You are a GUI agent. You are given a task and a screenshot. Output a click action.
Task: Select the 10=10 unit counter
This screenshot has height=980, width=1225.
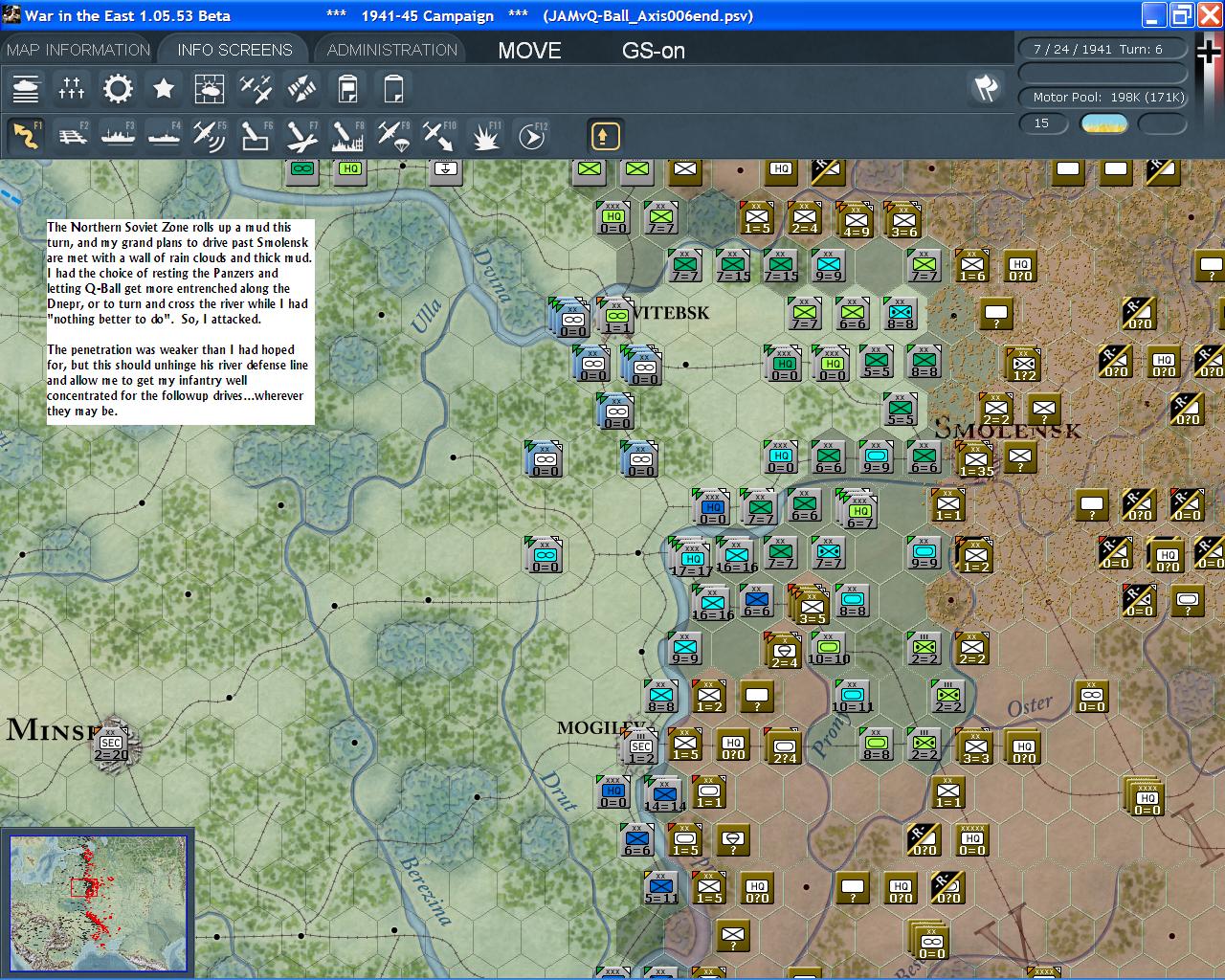click(x=829, y=648)
